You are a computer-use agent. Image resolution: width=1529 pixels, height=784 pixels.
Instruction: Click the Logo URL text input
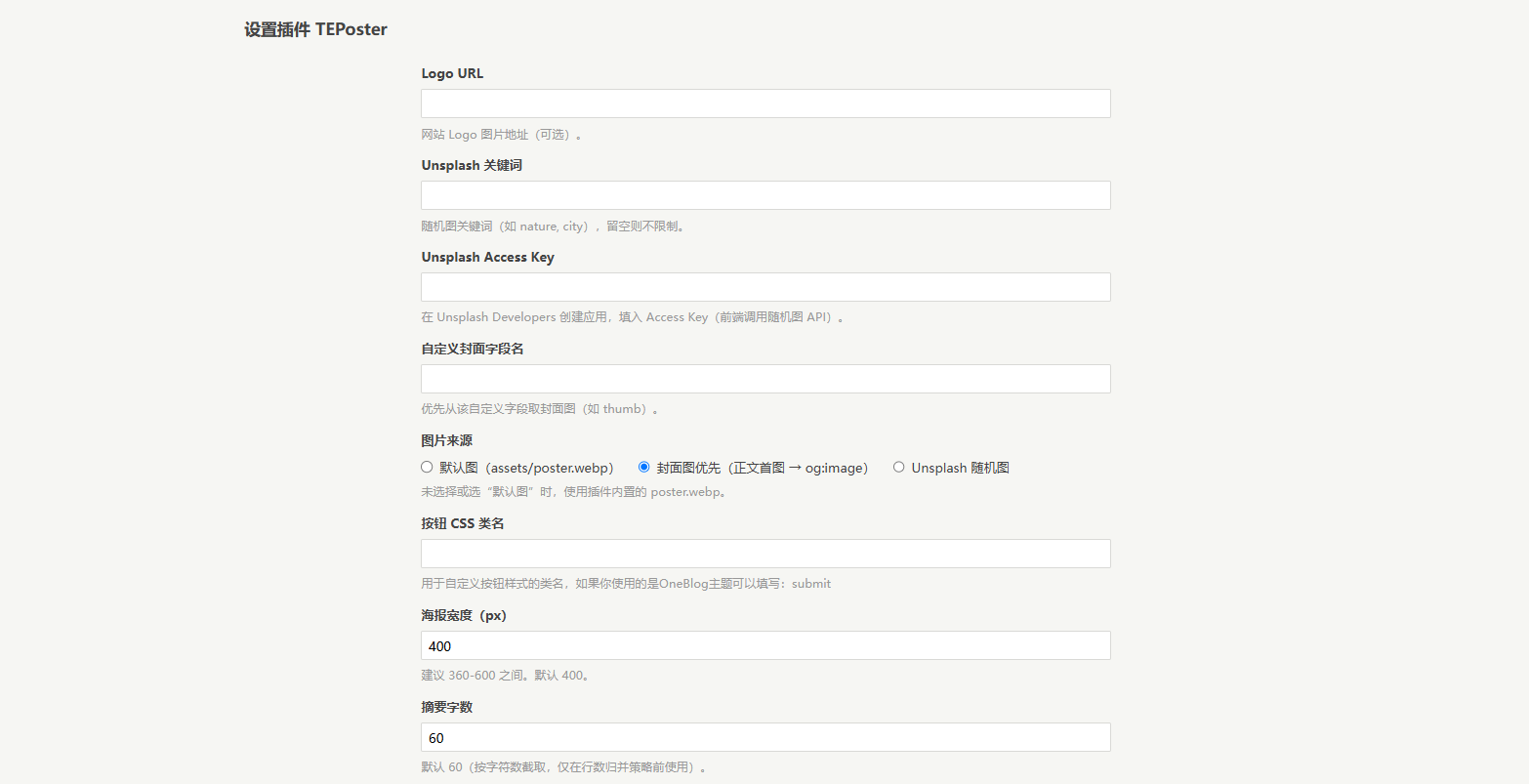[765, 103]
